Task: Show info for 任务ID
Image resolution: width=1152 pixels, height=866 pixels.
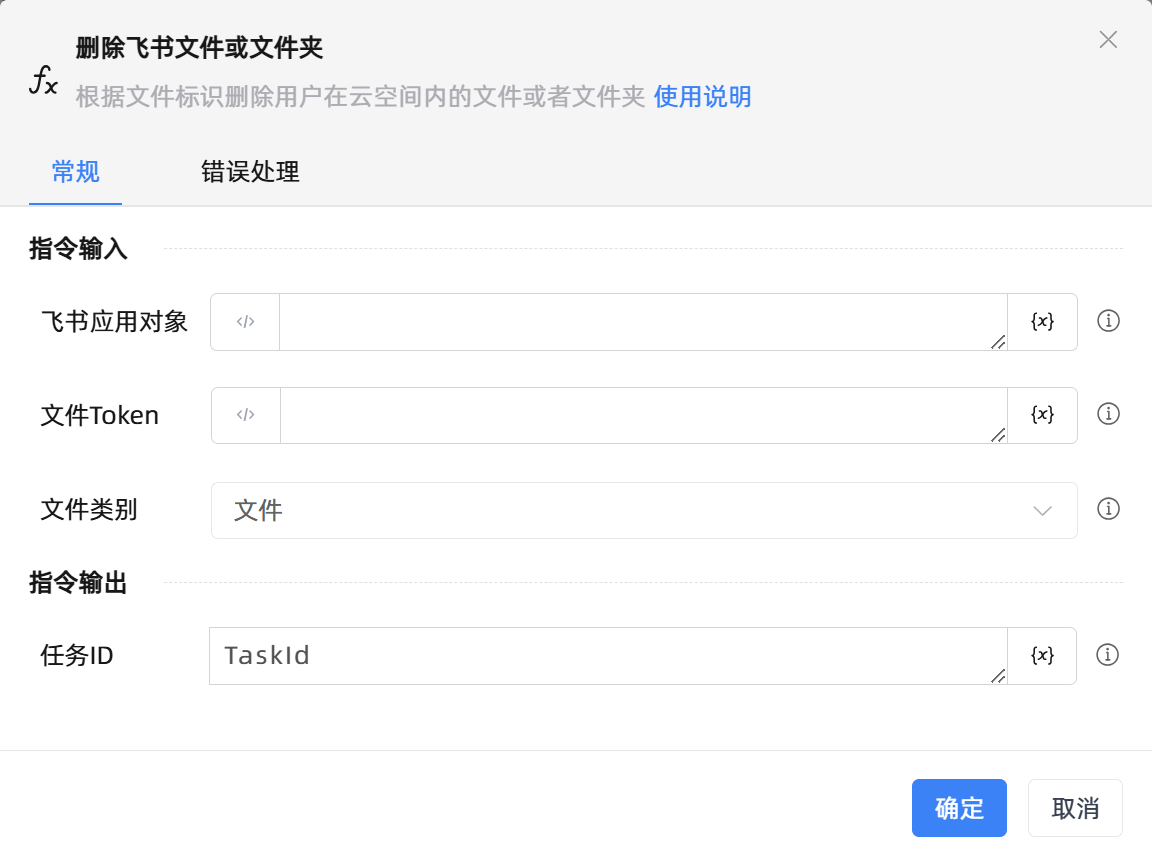Action: [1107, 654]
